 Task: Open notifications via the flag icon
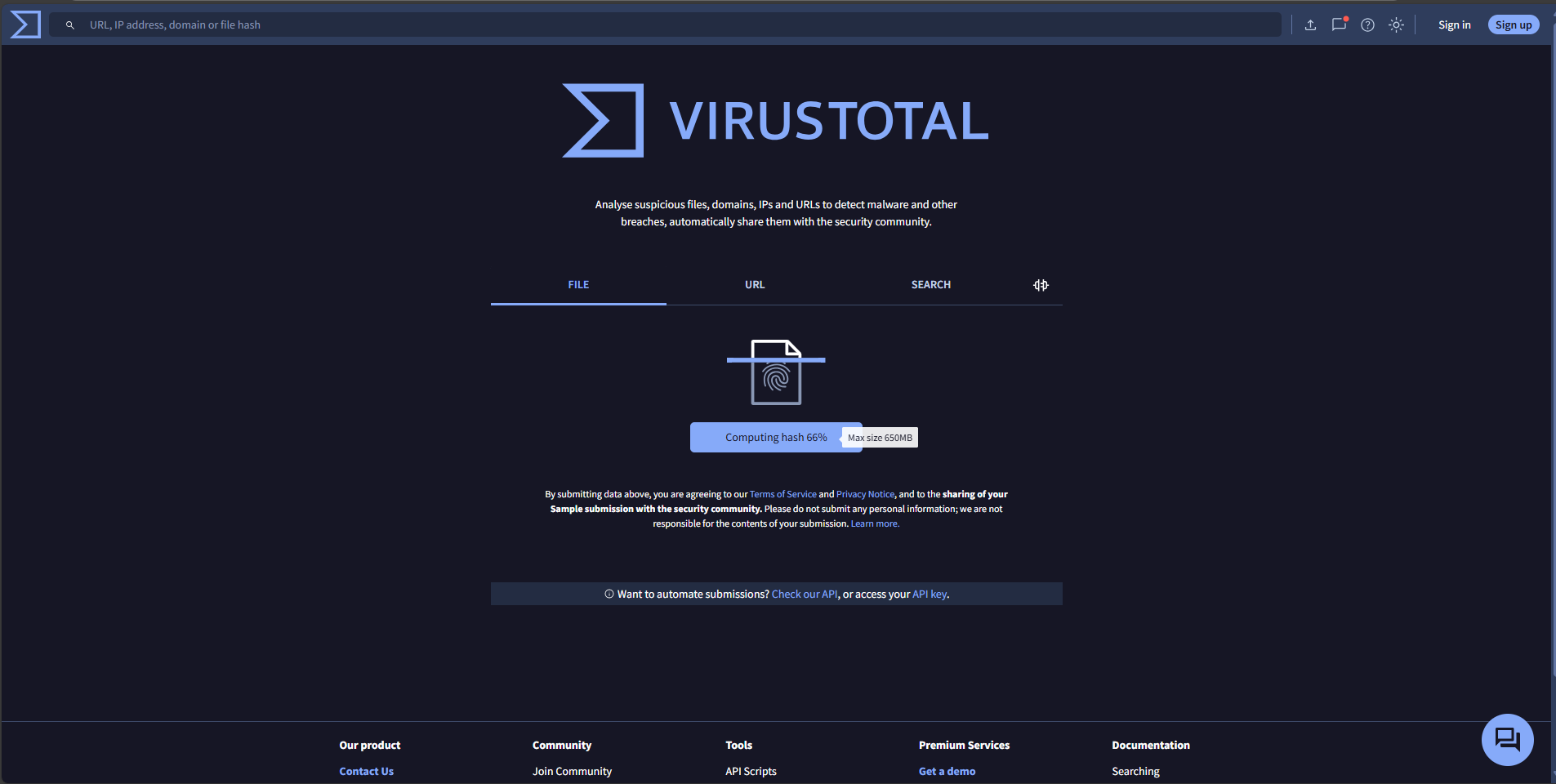1339,24
